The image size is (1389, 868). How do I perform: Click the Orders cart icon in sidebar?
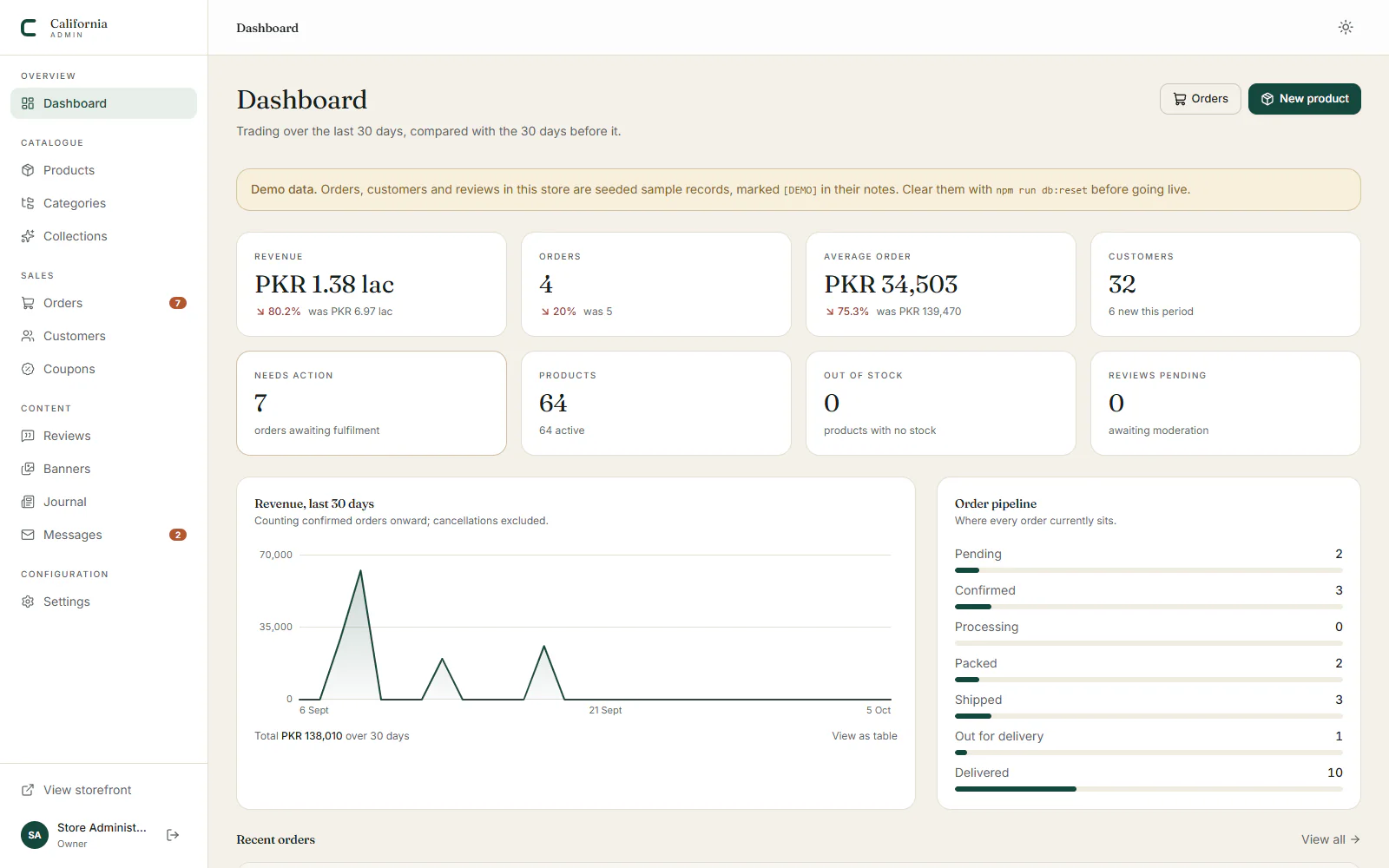(28, 303)
